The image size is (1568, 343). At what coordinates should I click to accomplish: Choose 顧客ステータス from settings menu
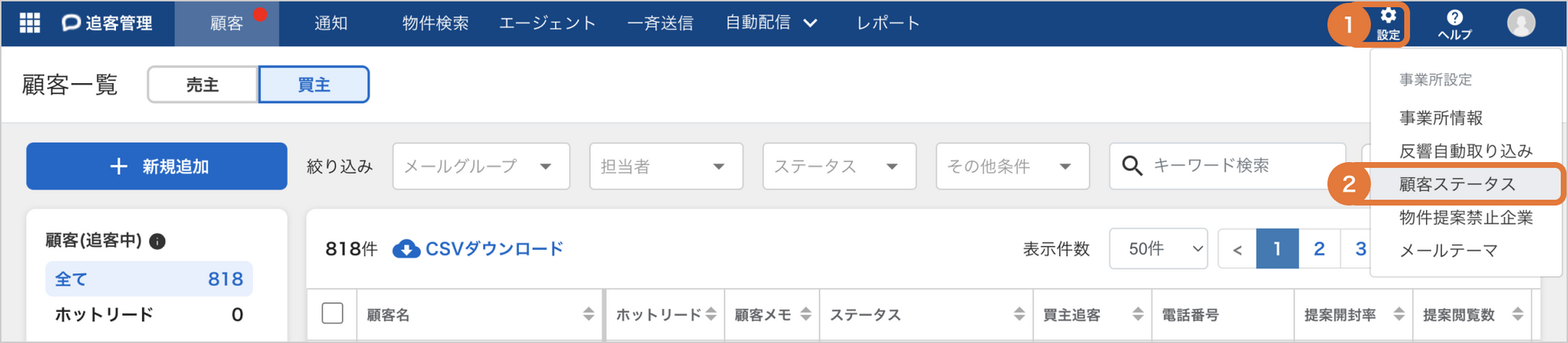[1457, 184]
